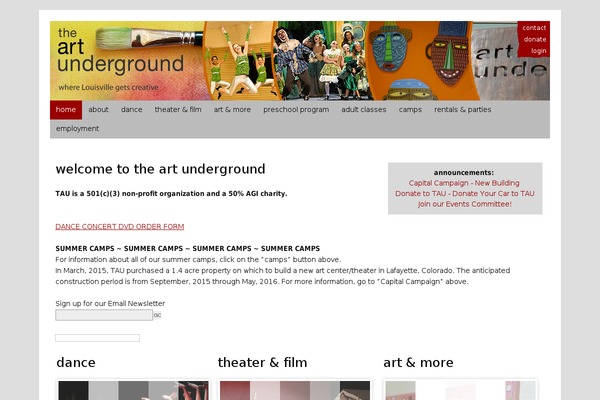Open Capital Campaign - New Building announcement

(464, 183)
